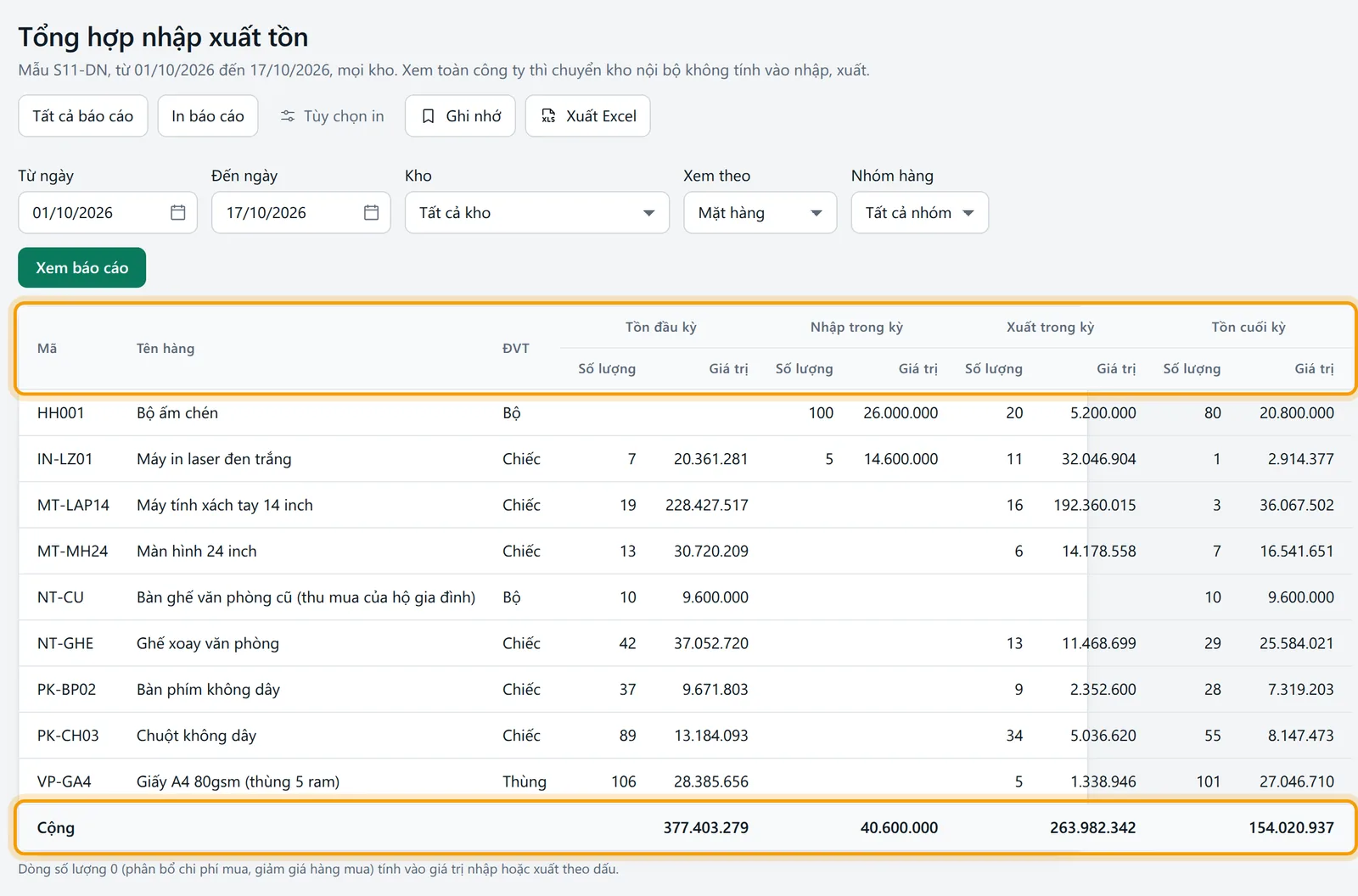Image resolution: width=1358 pixels, height=896 pixels.
Task: Click the item Bàn phím không dây
Action: pos(208,690)
